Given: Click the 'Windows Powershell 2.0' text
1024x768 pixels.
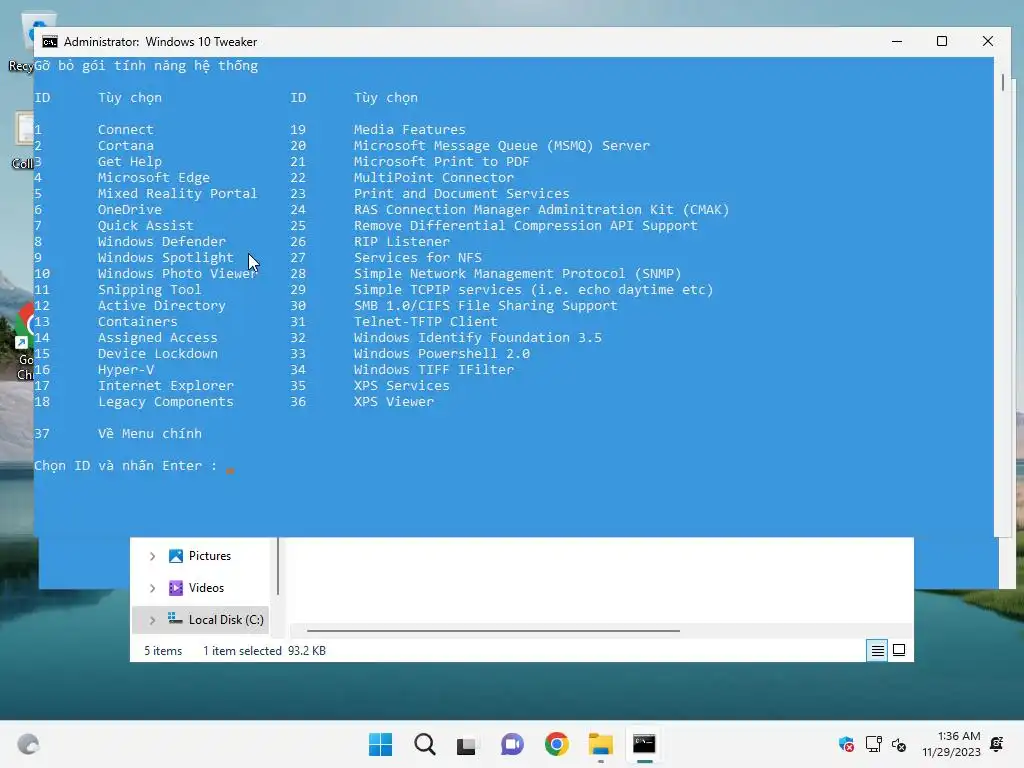Looking at the screenshot, I should [x=441, y=353].
